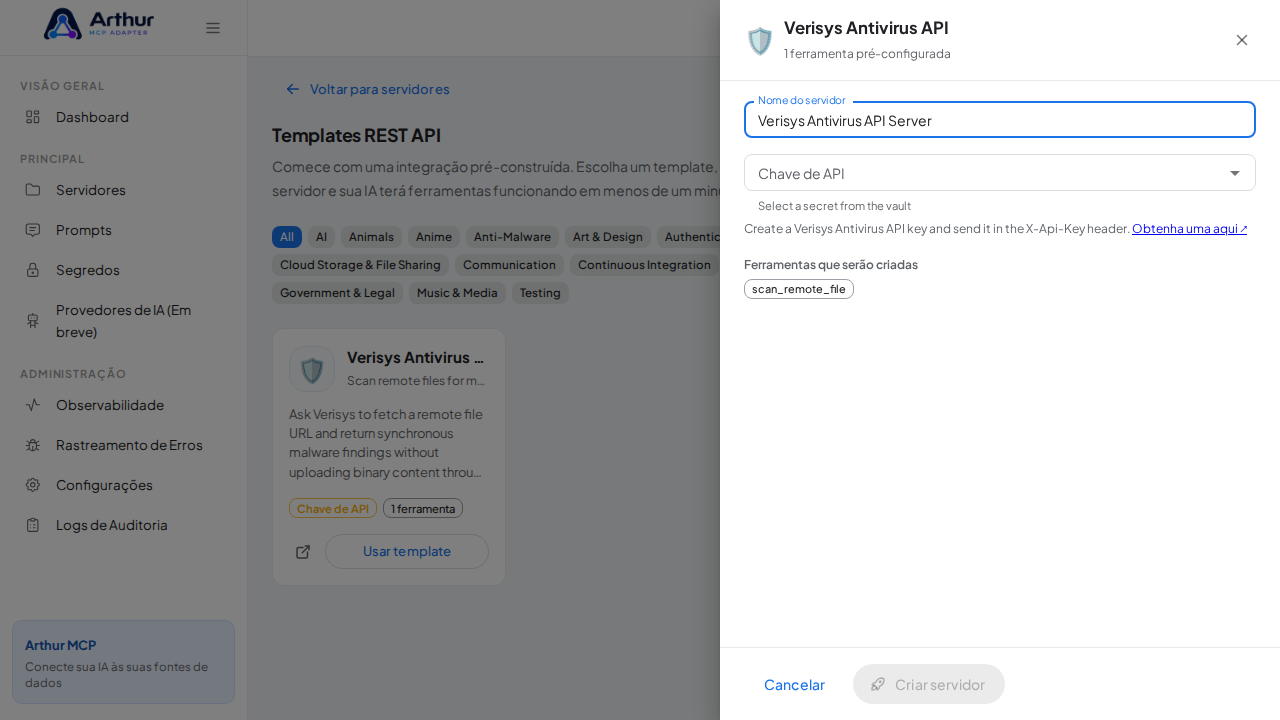Open the template's external link icon
Image resolution: width=1280 pixels, height=720 pixels.
click(x=303, y=552)
